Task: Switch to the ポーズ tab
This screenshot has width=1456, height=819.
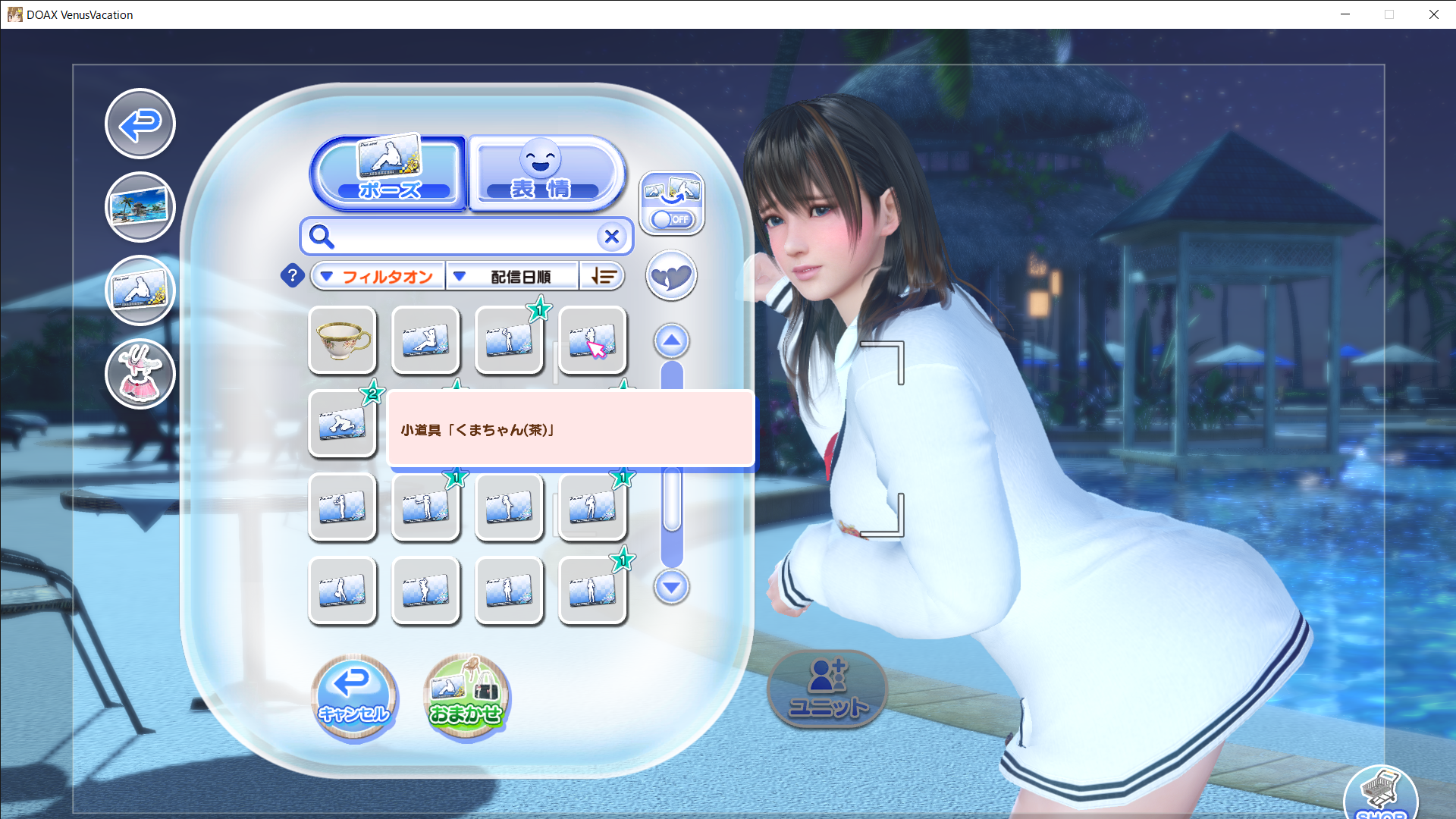Action: pyautogui.click(x=388, y=173)
